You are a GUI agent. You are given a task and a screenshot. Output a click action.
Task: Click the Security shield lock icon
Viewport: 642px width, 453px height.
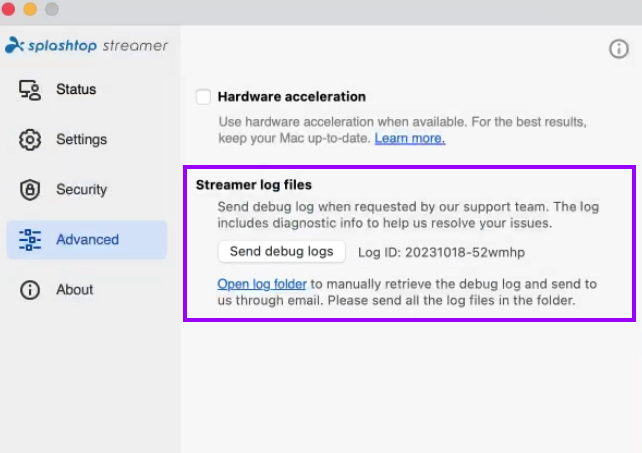coord(30,190)
